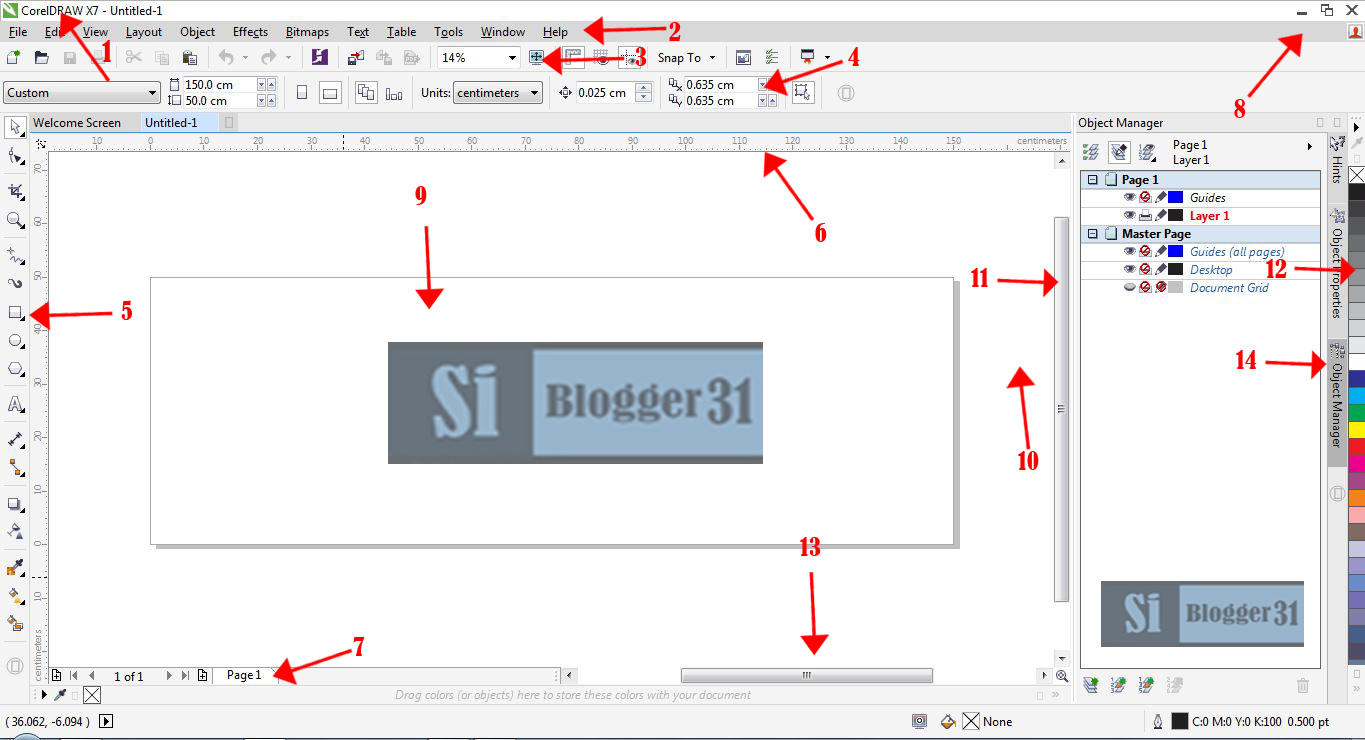1365x740 pixels.
Task: Click the nudge distance field 0.025 cm
Action: pos(605,93)
